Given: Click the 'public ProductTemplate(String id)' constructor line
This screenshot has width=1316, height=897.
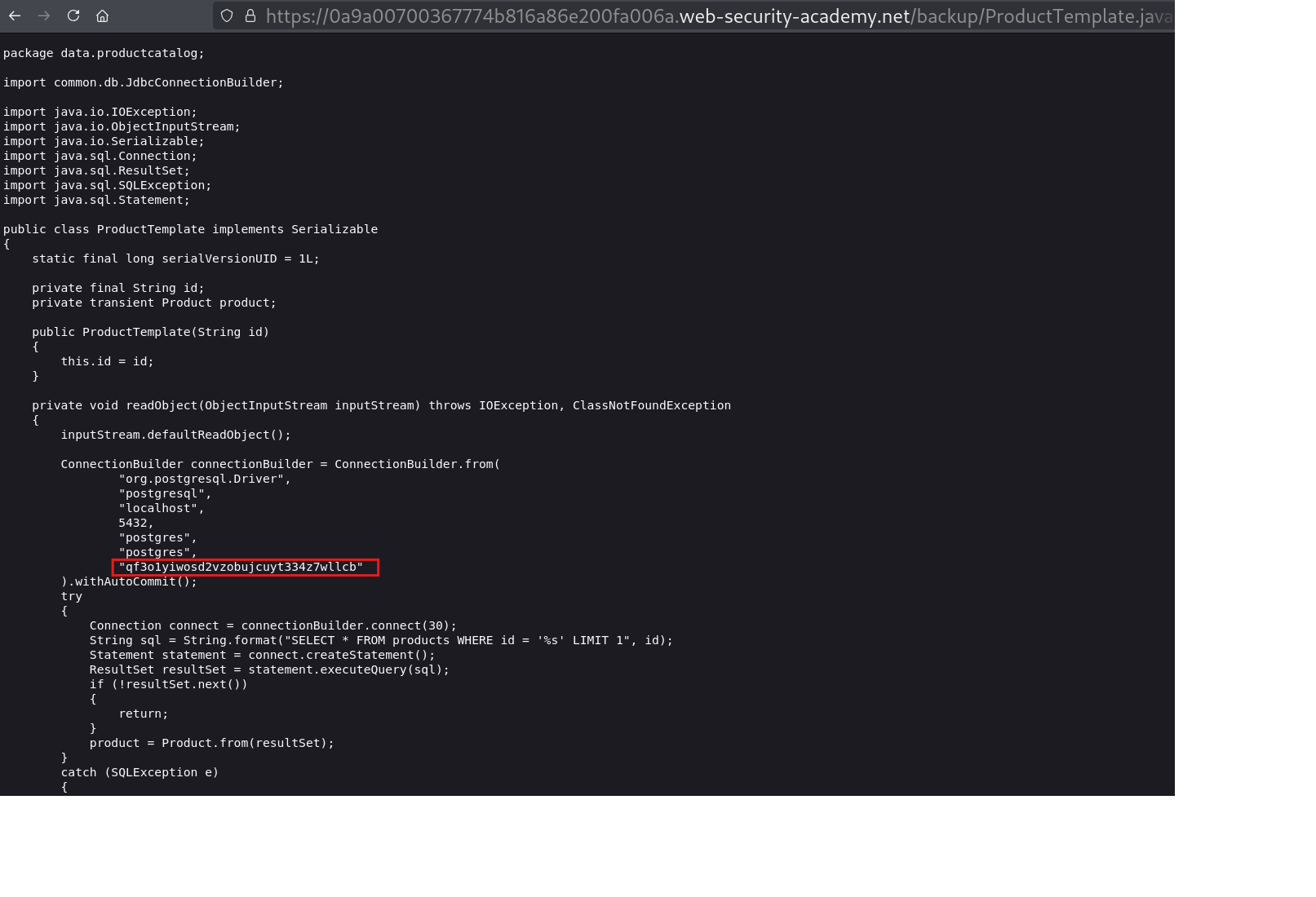Looking at the screenshot, I should [150, 332].
